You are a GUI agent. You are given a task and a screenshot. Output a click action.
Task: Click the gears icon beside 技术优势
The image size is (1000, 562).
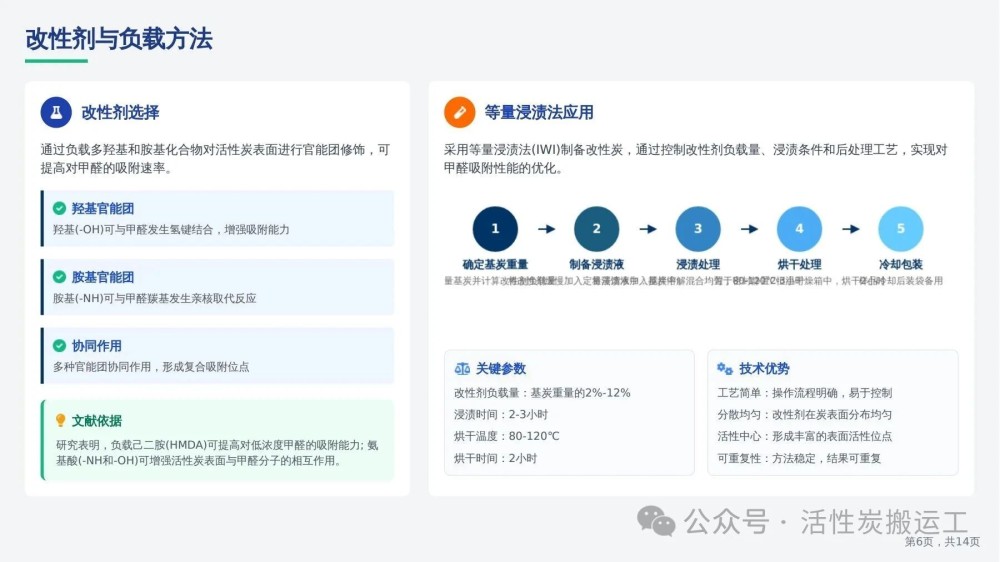[725, 368]
